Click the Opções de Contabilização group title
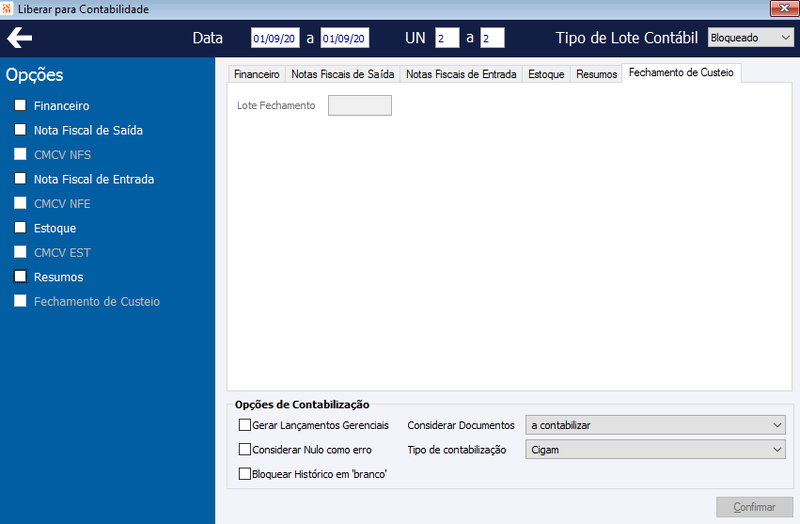Image resolution: width=800 pixels, height=524 pixels. 302,405
